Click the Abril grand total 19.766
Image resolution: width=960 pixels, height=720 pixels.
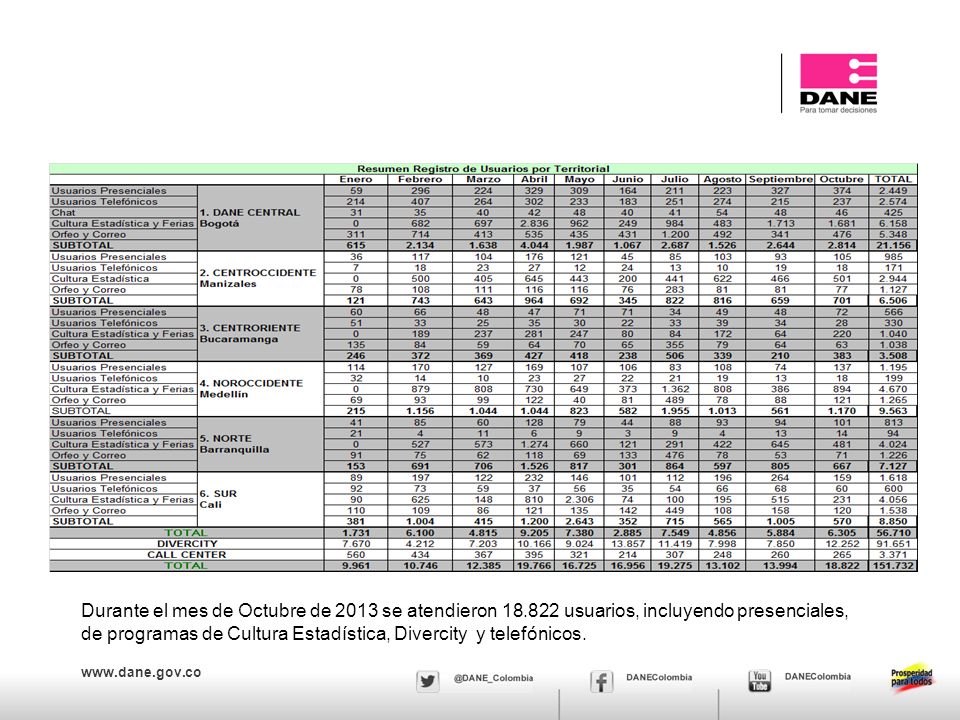coord(534,566)
